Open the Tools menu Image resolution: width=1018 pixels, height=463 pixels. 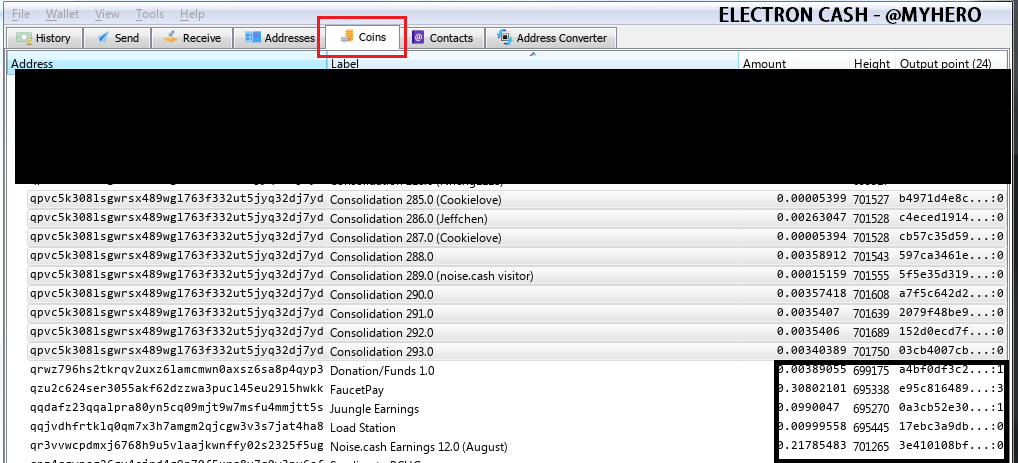[x=150, y=14]
